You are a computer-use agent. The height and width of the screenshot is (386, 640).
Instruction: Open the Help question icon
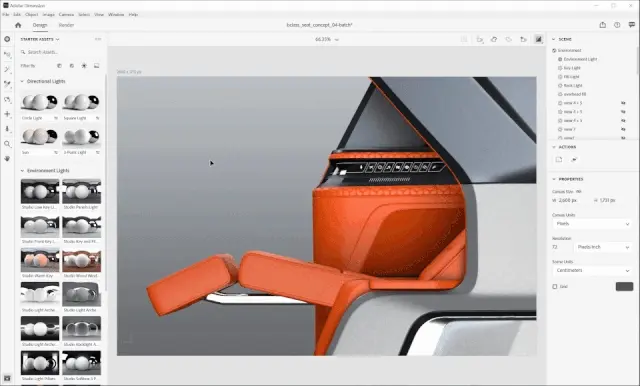617,25
